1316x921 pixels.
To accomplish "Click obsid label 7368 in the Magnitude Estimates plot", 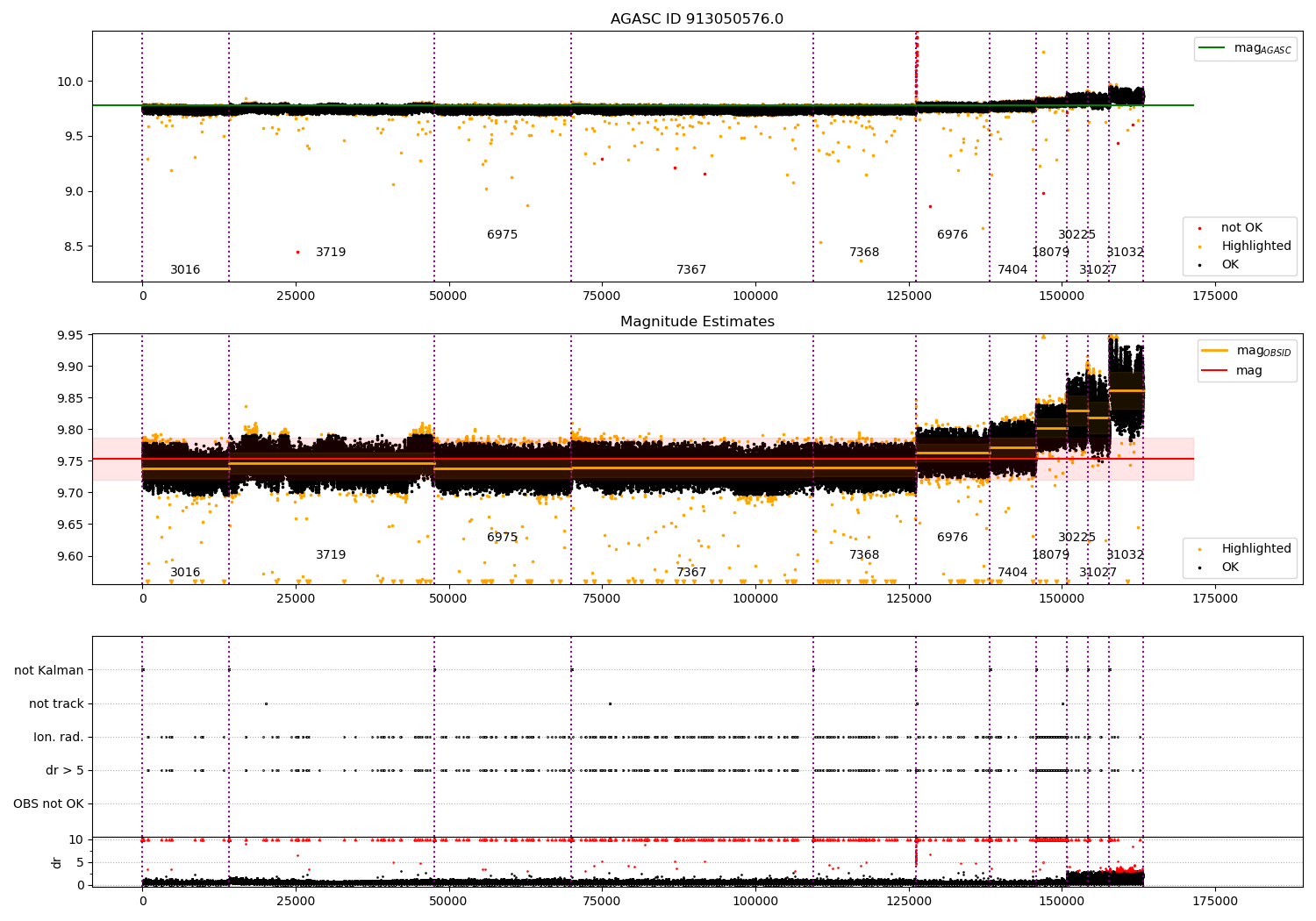I will point(864,555).
